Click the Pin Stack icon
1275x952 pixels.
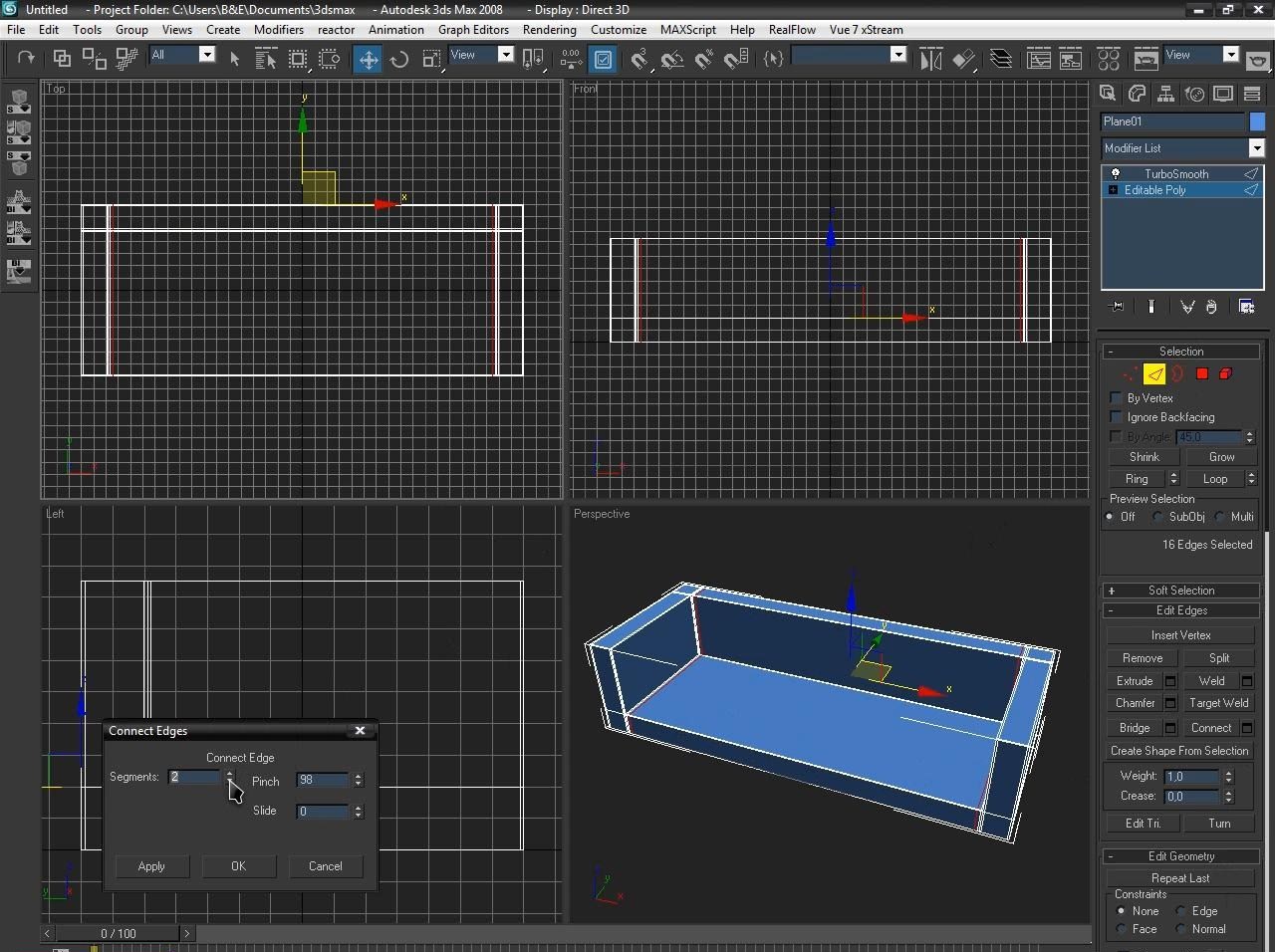(x=1117, y=307)
